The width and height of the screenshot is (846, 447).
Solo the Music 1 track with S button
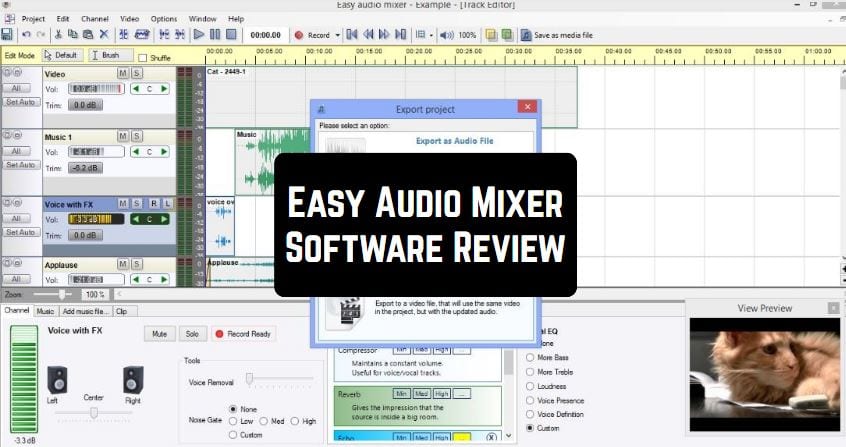(x=137, y=136)
